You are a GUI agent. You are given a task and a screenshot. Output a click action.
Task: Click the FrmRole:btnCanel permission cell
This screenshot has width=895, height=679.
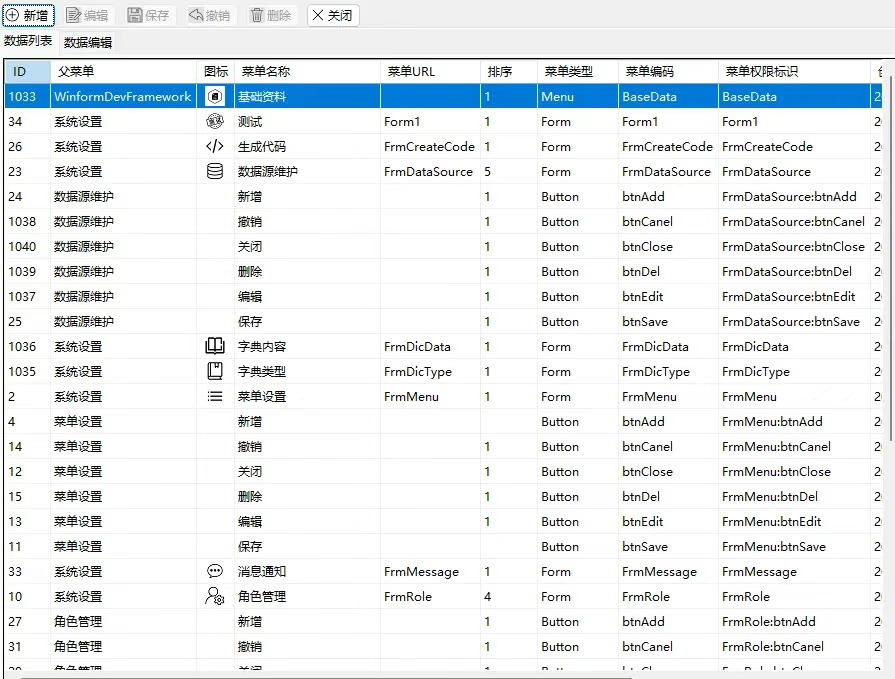794,646
